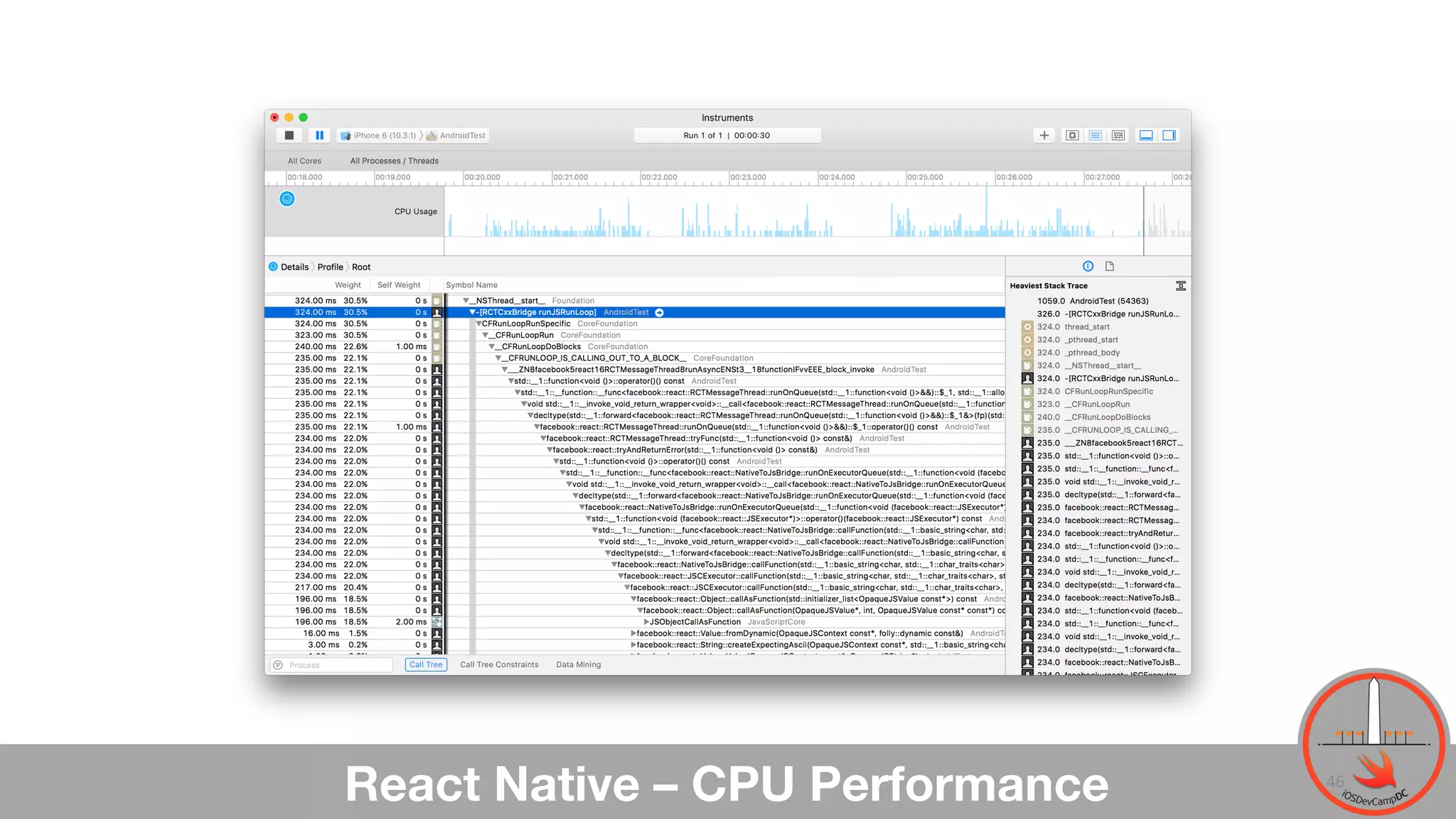Screen dimensions: 1456x819
Task: Focus the Process filter input field
Action: (x=331, y=665)
